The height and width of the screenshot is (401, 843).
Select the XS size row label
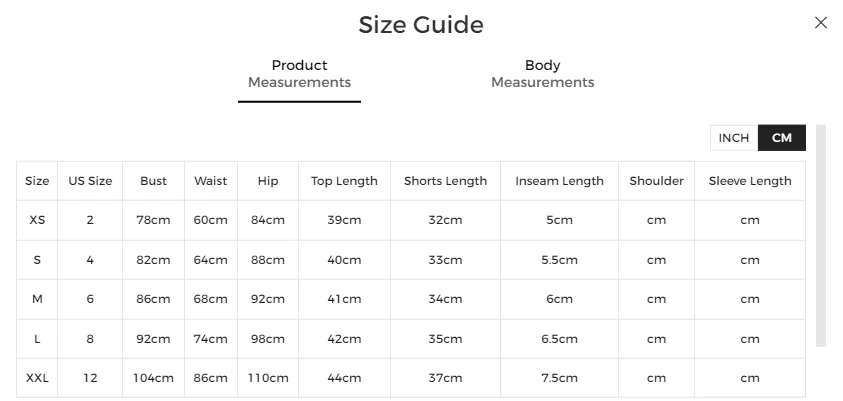pyautogui.click(x=37, y=220)
